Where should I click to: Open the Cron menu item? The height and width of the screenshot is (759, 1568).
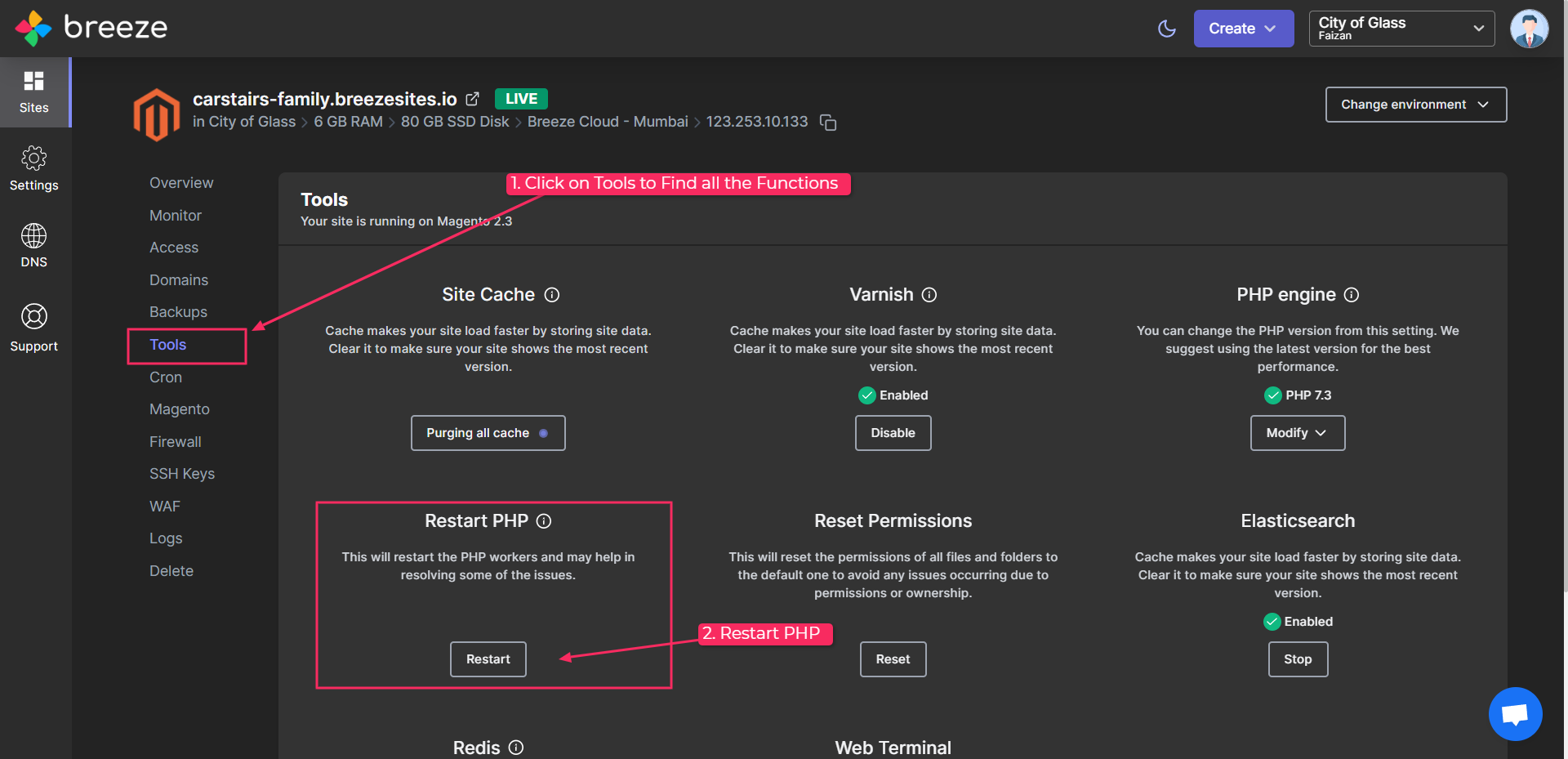[166, 377]
